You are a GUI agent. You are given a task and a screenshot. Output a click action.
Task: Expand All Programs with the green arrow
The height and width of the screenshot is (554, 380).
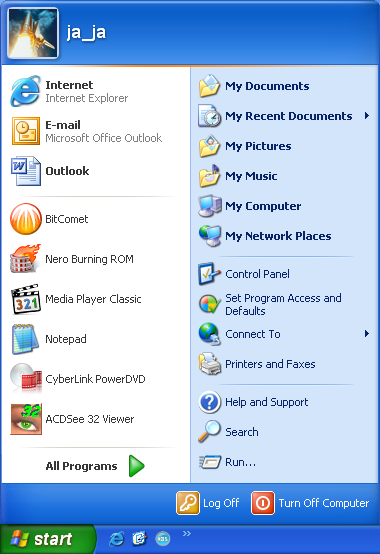[x=137, y=466]
